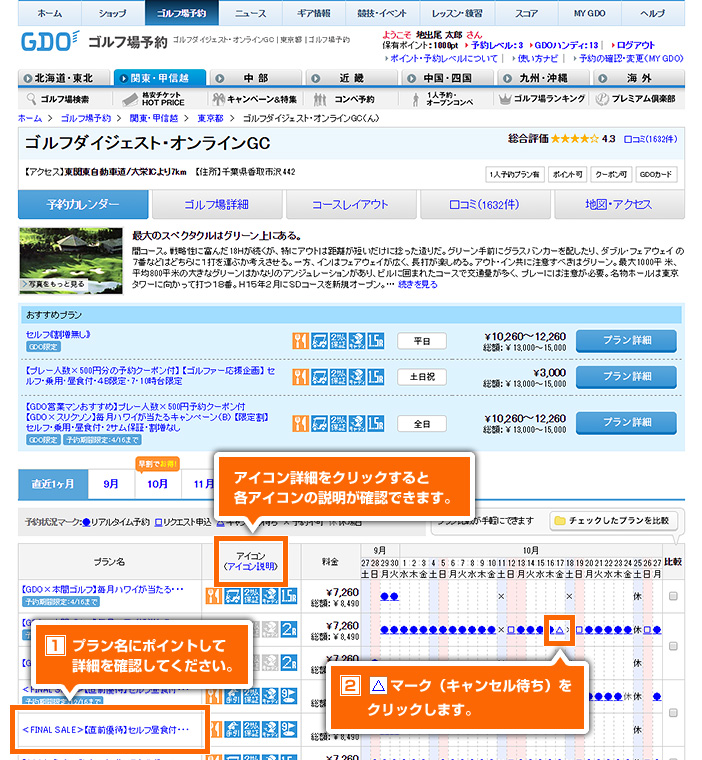The height and width of the screenshot is (760, 702).
Task: Open コンペ予約 nav item
Action: point(345,99)
